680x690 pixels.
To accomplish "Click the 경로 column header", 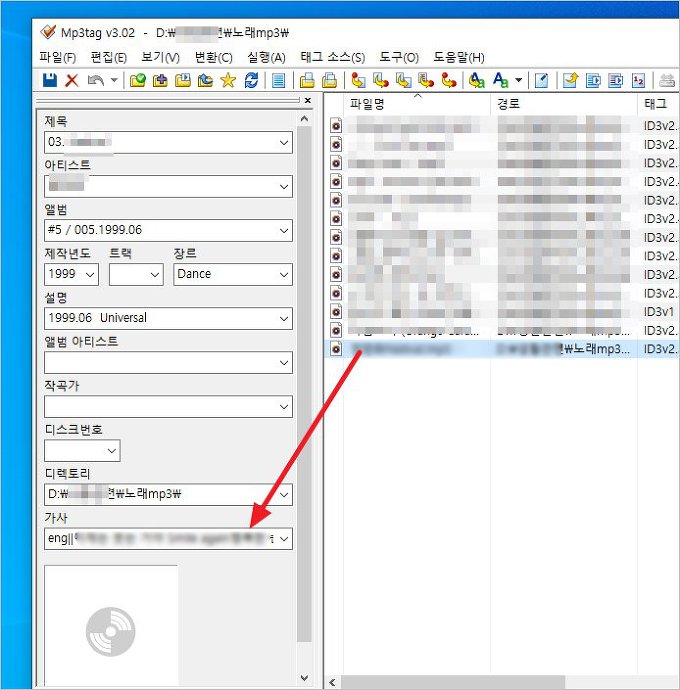I will coord(508,104).
